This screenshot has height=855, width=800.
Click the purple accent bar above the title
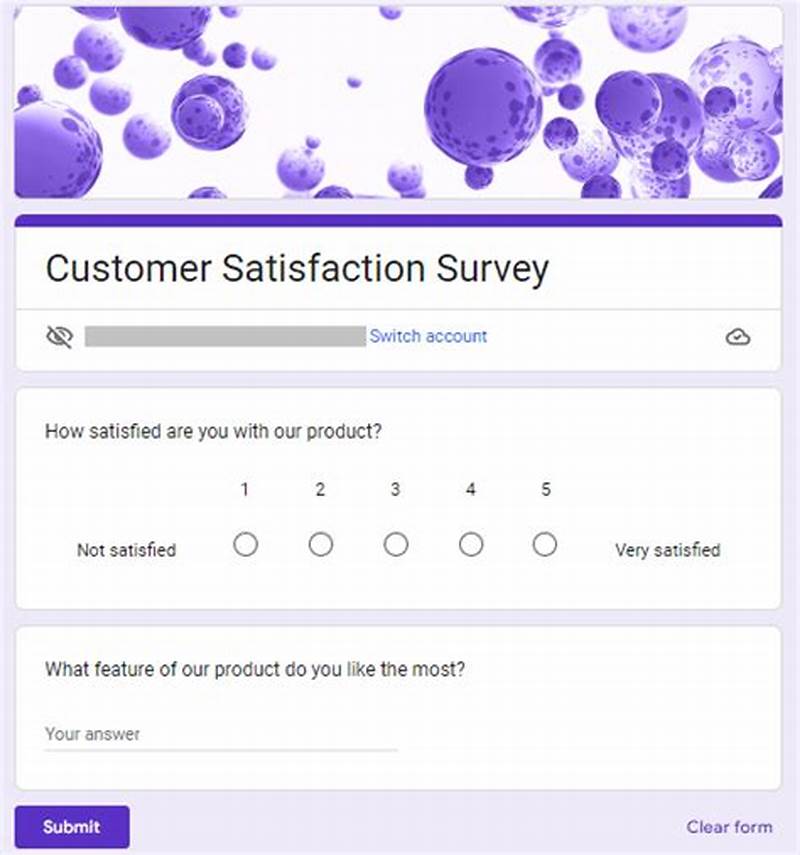[x=400, y=213]
